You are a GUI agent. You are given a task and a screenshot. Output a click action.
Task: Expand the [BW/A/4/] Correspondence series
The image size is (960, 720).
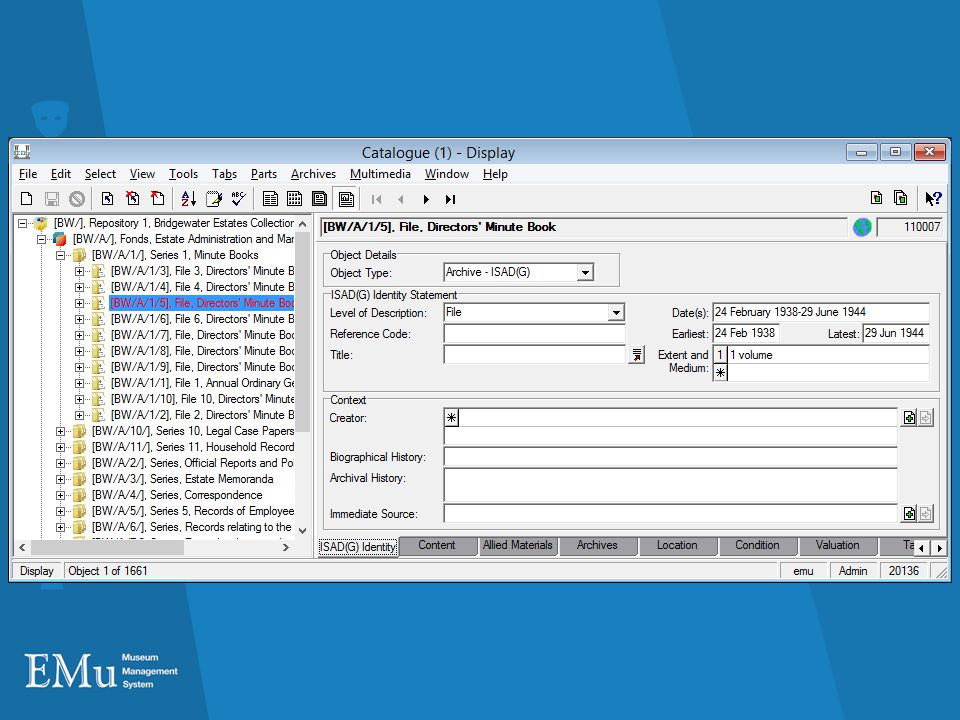click(61, 495)
